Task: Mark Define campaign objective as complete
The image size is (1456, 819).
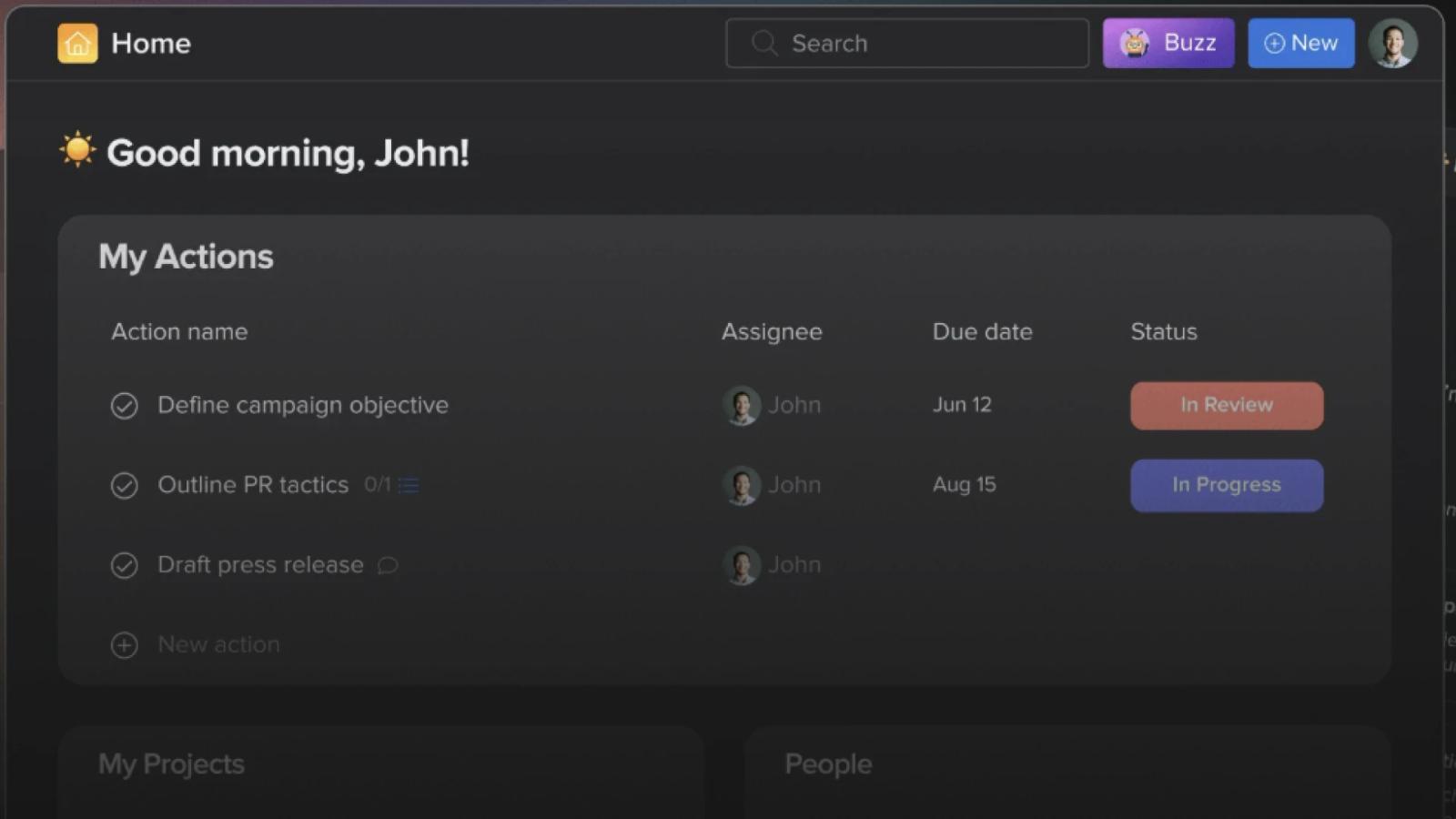Action: tap(125, 406)
